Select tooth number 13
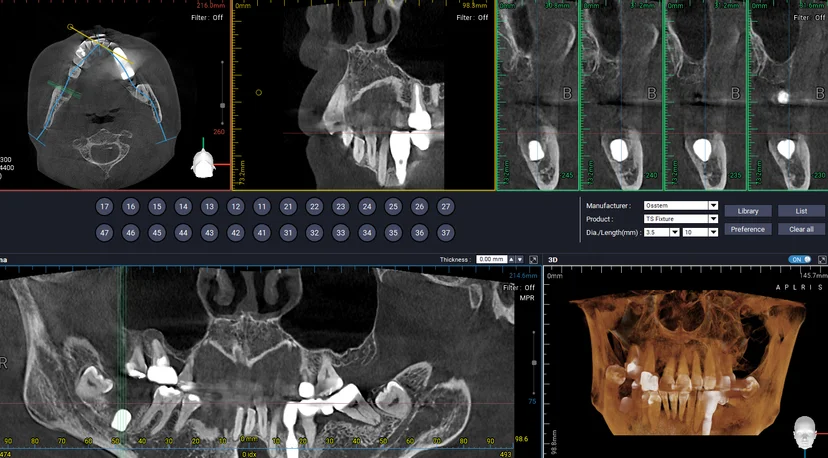 click(210, 207)
